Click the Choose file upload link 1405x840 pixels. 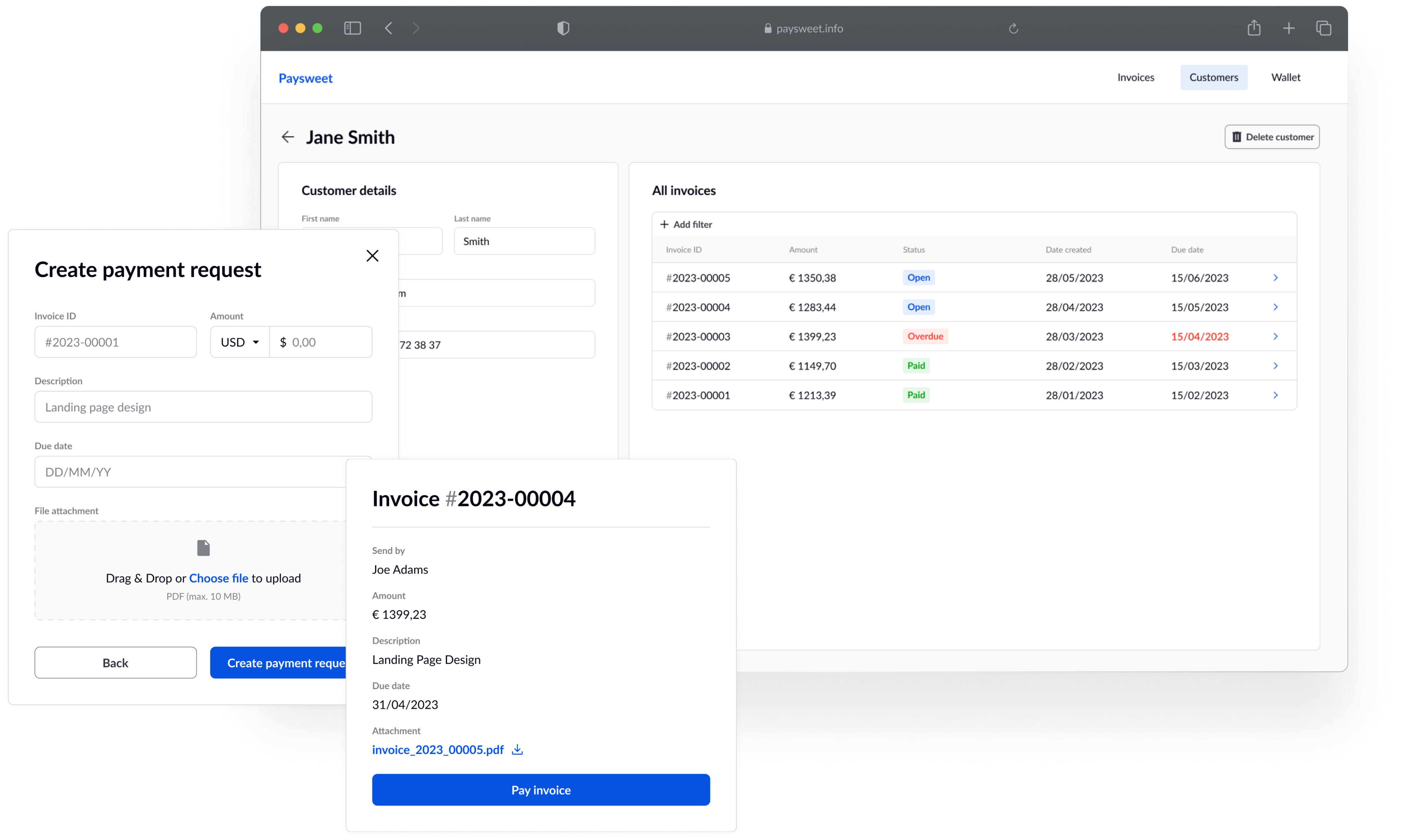pyautogui.click(x=219, y=578)
